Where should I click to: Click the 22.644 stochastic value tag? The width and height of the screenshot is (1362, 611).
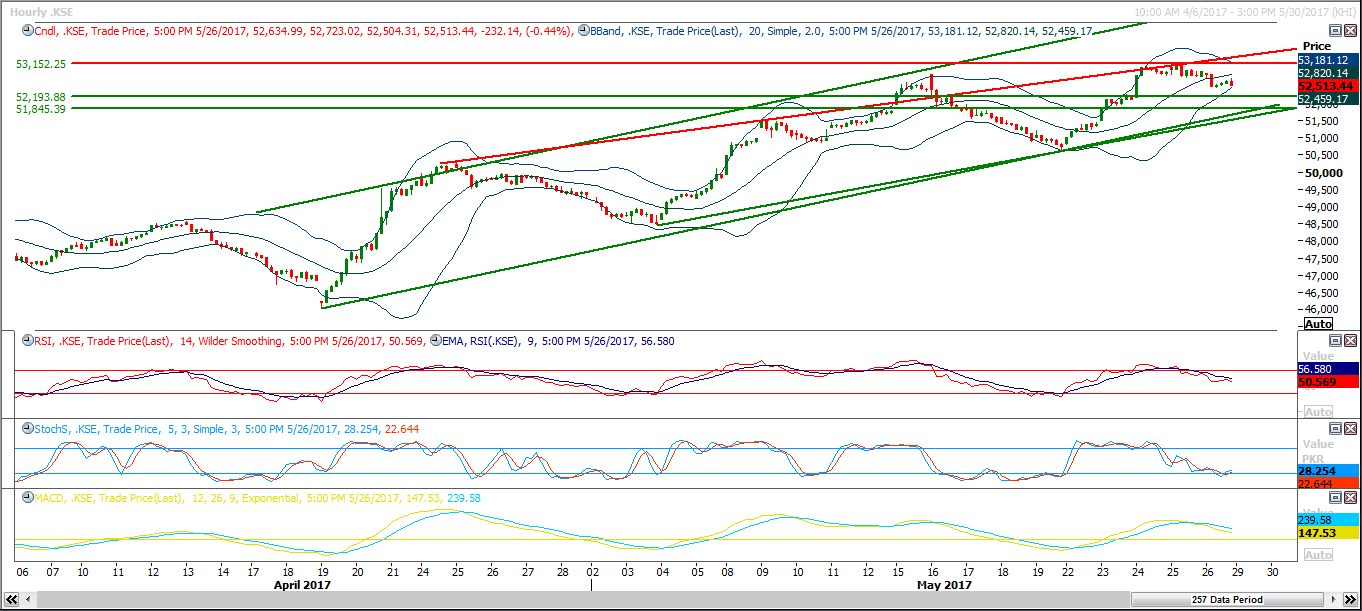pyautogui.click(x=1327, y=484)
